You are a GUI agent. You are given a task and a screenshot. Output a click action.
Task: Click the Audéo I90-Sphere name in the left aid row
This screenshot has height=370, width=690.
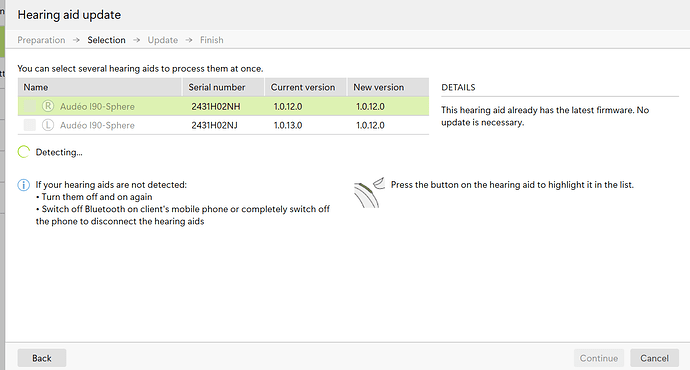(97, 125)
